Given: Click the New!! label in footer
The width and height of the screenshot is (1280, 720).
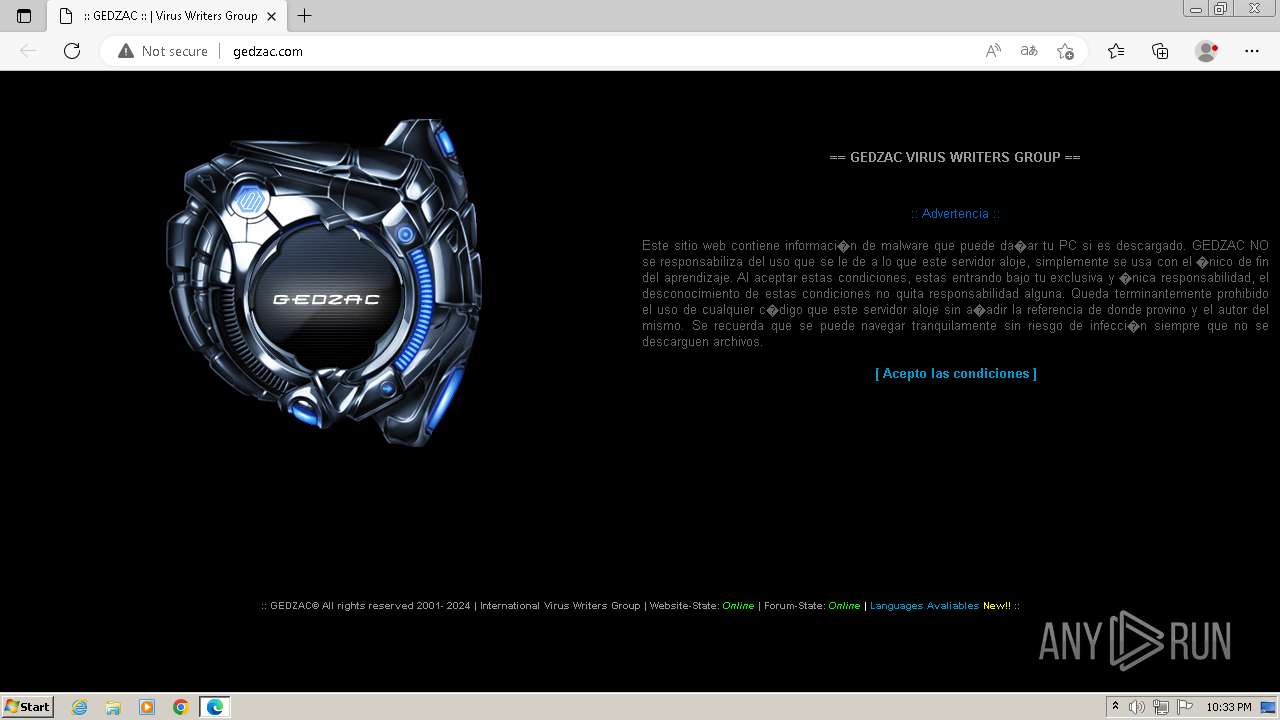Looking at the screenshot, I should [x=996, y=606].
